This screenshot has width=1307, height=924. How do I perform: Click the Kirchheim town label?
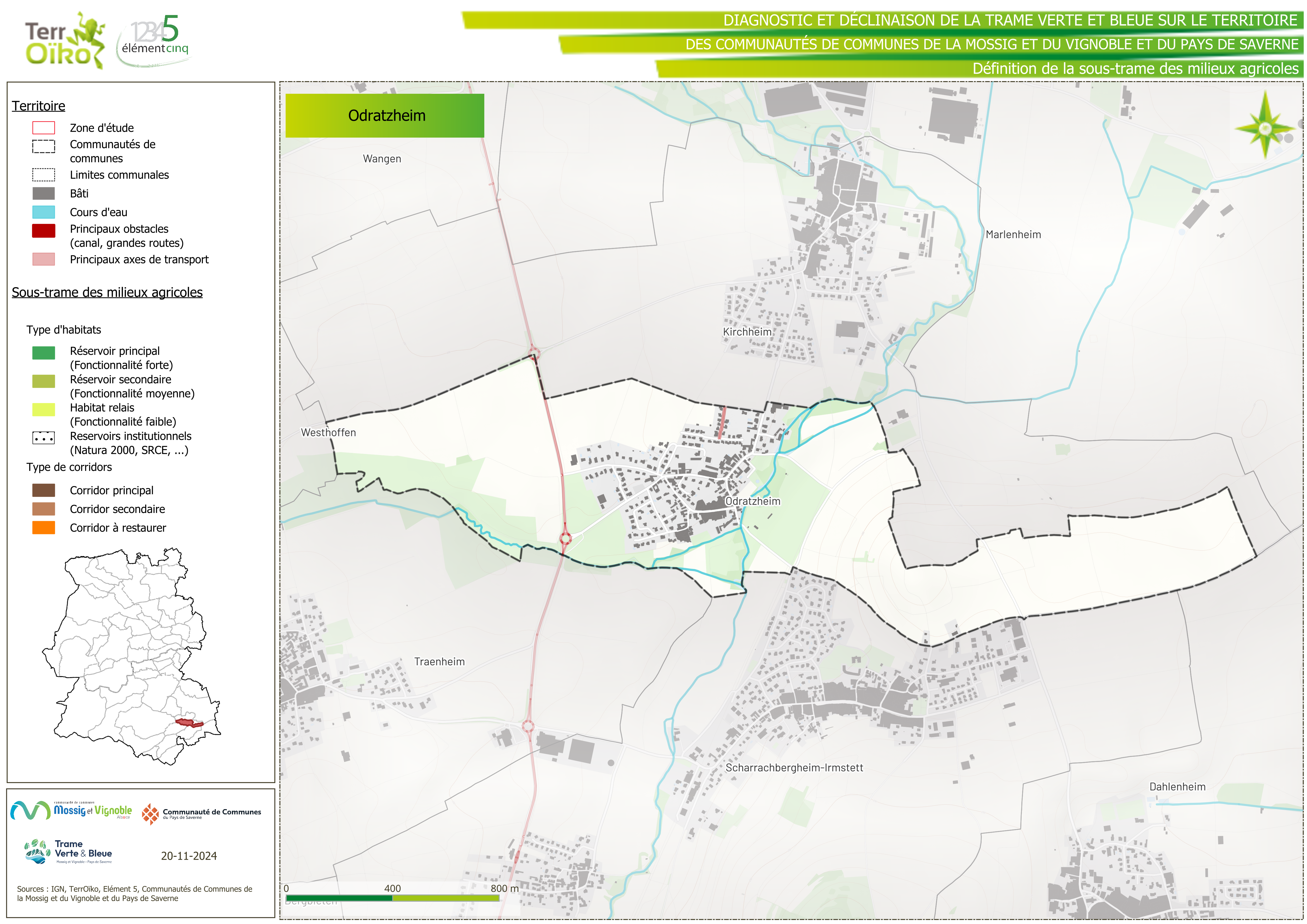747,332
